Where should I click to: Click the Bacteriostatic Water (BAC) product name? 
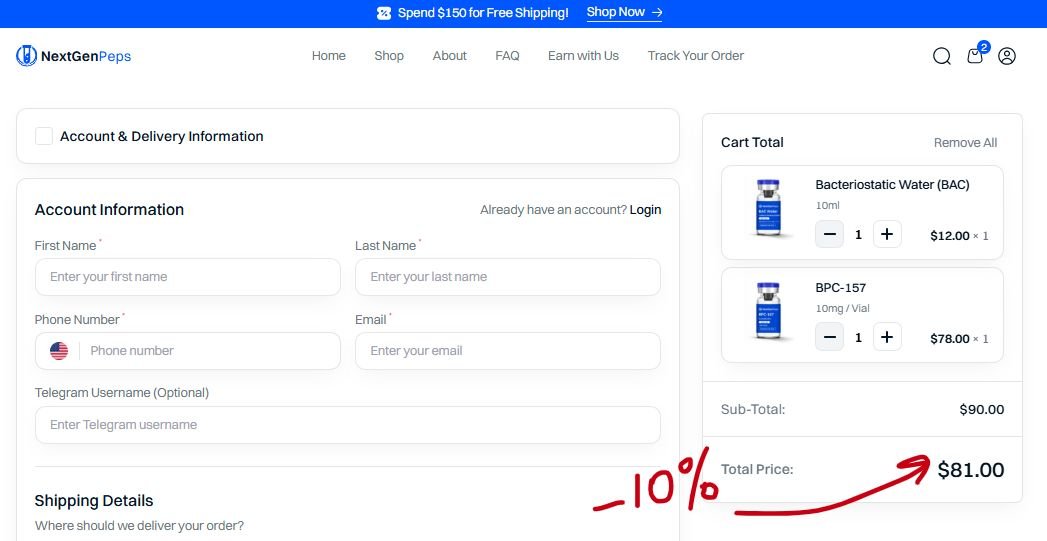(892, 185)
